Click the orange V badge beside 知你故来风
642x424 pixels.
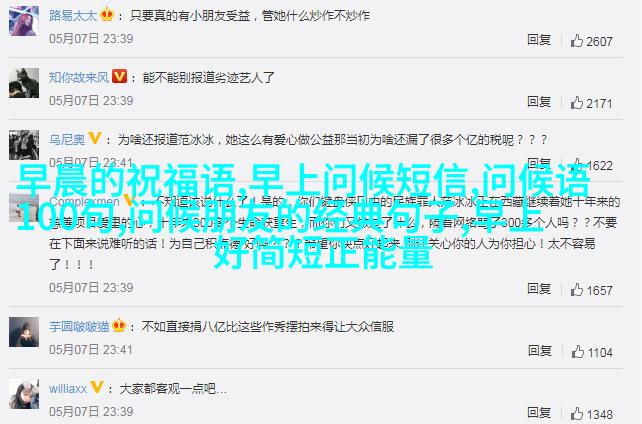(x=120, y=77)
